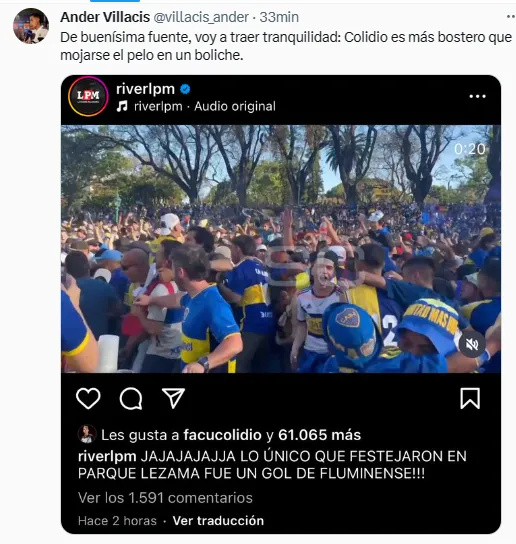The height and width of the screenshot is (544, 516).
Task: Save post with bookmark icon
Action: coord(470,398)
